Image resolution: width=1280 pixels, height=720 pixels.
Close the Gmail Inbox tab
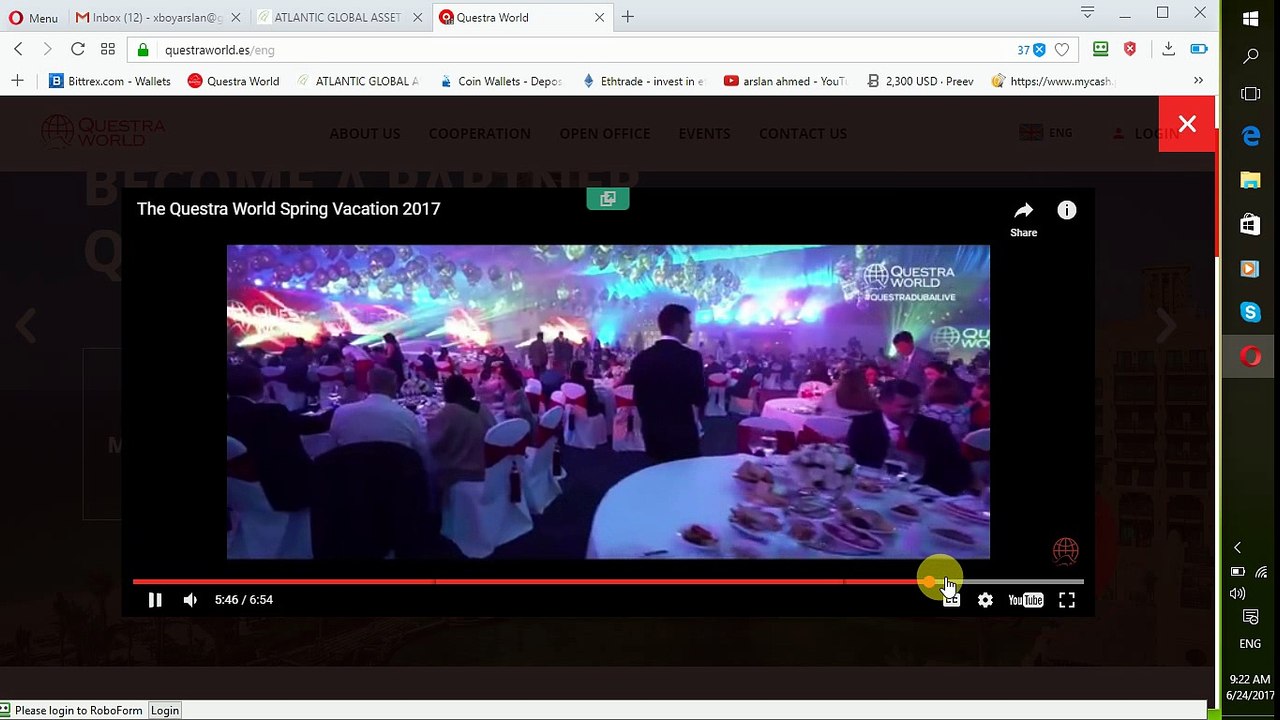click(236, 17)
